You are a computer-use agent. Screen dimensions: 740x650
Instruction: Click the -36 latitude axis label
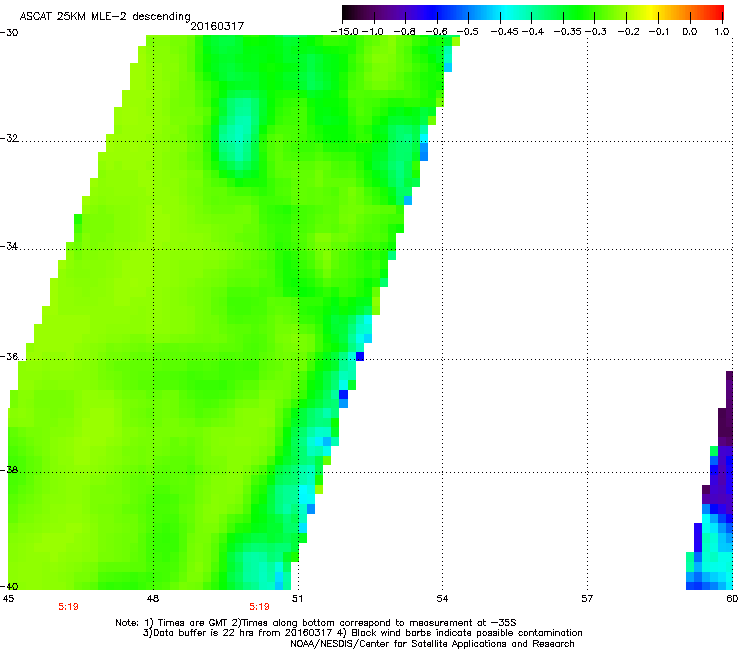(9, 356)
